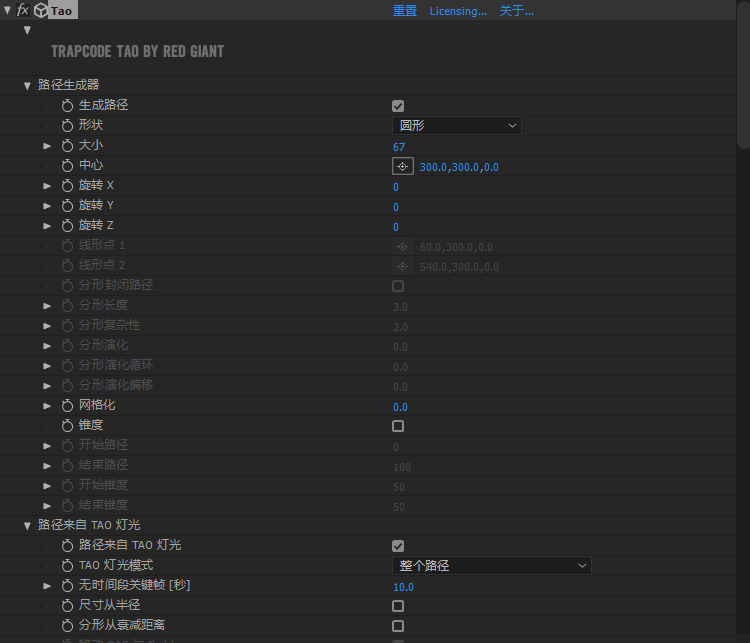
Task: Click the 重置 reset link
Action: [405, 11]
